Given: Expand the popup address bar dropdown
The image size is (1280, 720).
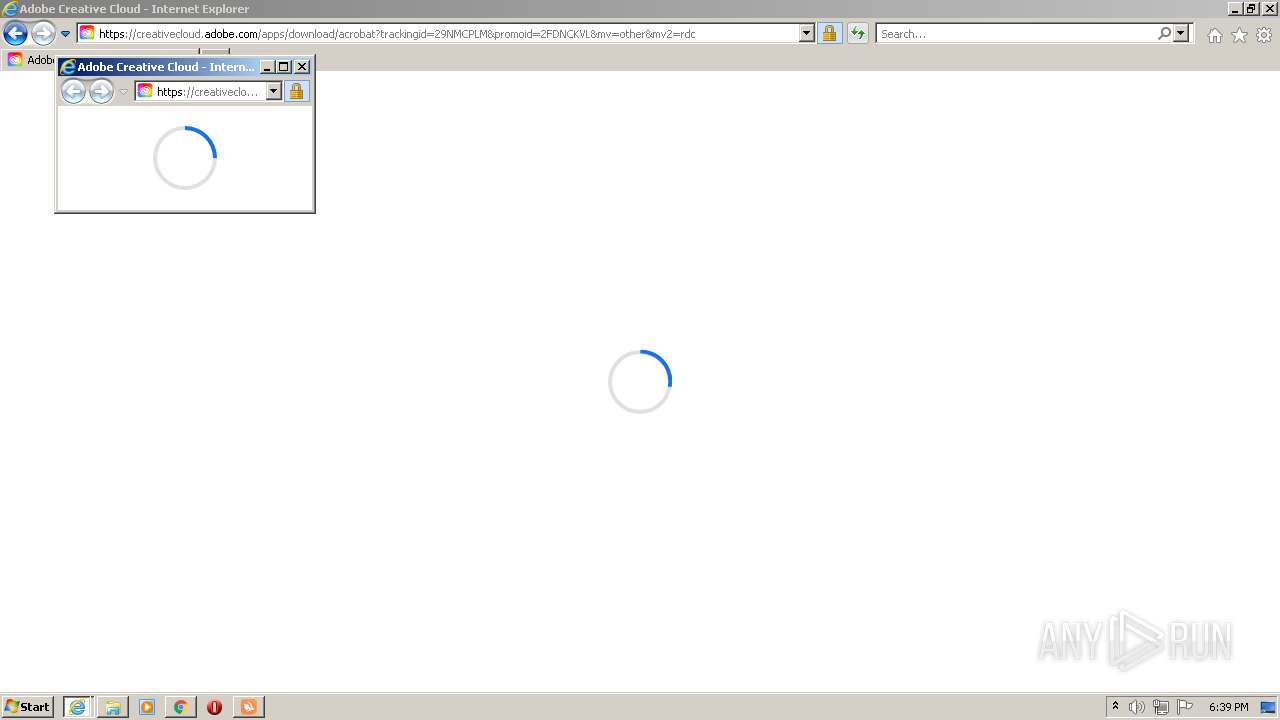Looking at the screenshot, I should tap(274, 92).
